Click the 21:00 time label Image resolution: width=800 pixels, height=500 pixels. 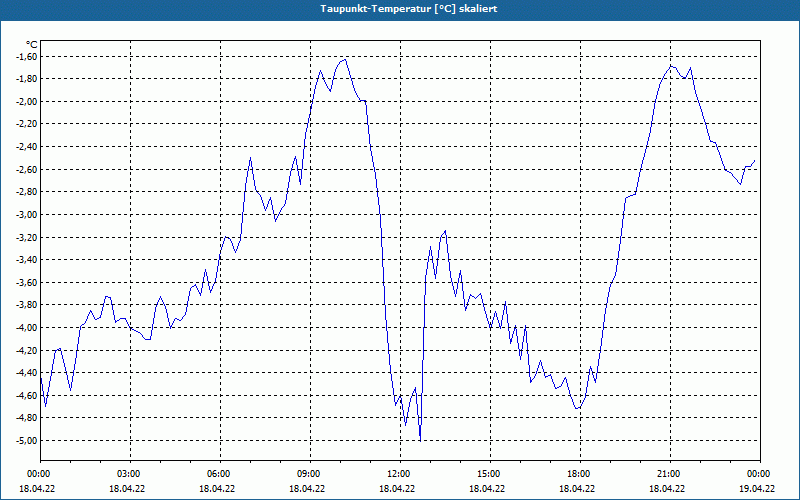point(670,474)
